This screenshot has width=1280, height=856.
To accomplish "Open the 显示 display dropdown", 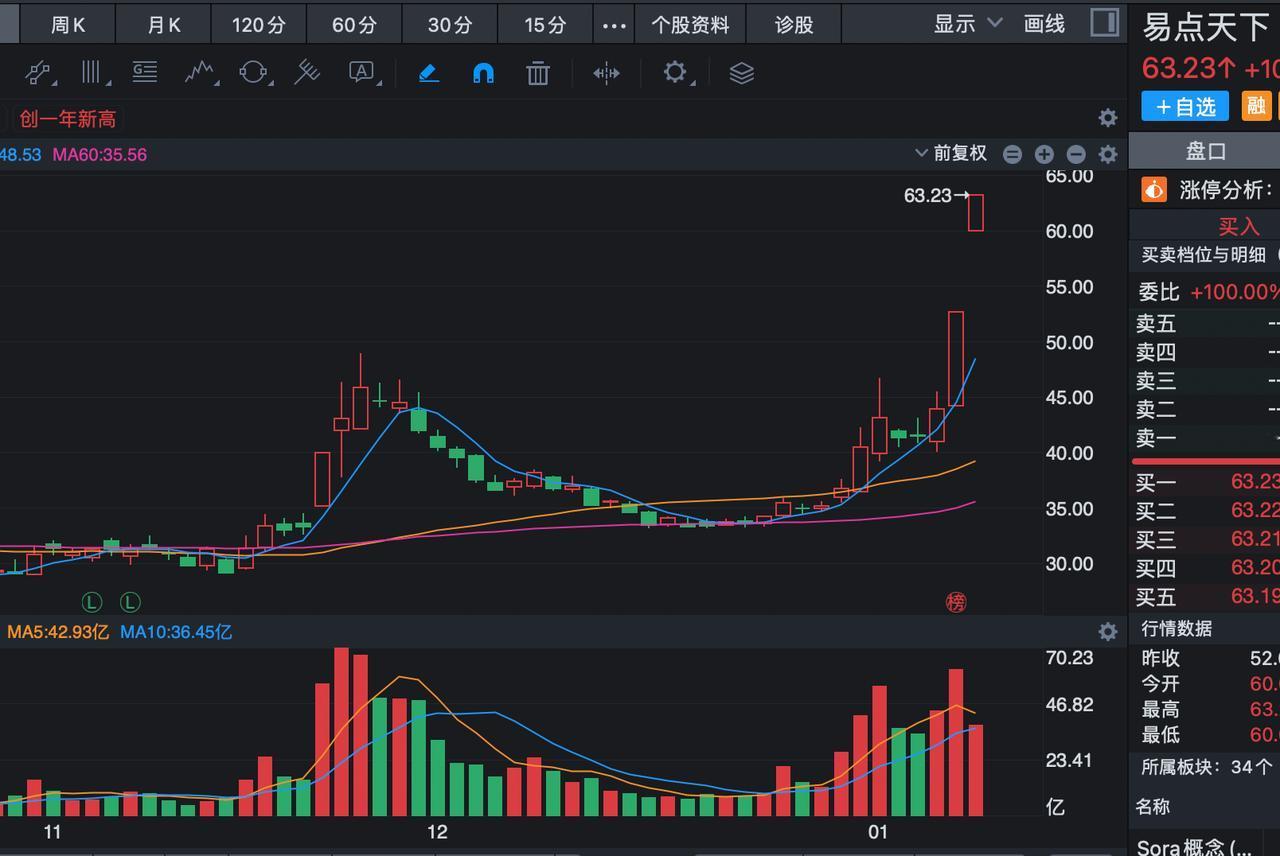I will 965,23.
